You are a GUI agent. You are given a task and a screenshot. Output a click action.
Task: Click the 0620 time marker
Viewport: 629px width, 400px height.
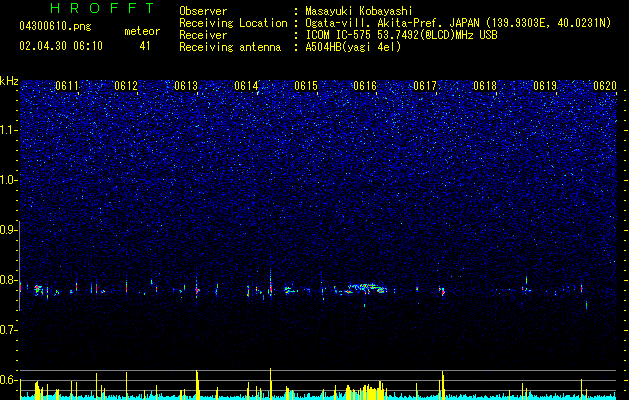tap(605, 86)
